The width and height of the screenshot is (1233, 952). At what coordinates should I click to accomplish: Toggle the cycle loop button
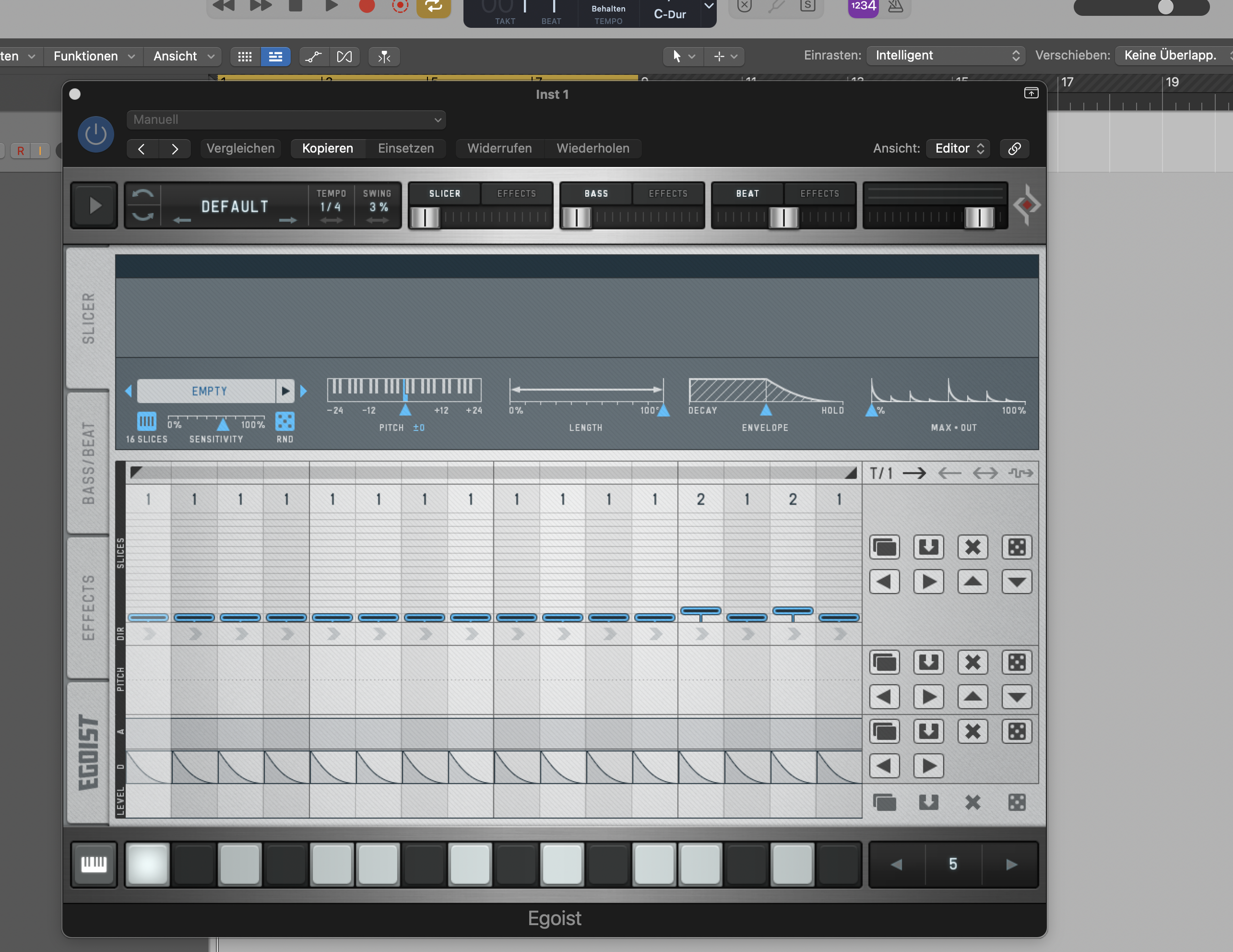(434, 7)
